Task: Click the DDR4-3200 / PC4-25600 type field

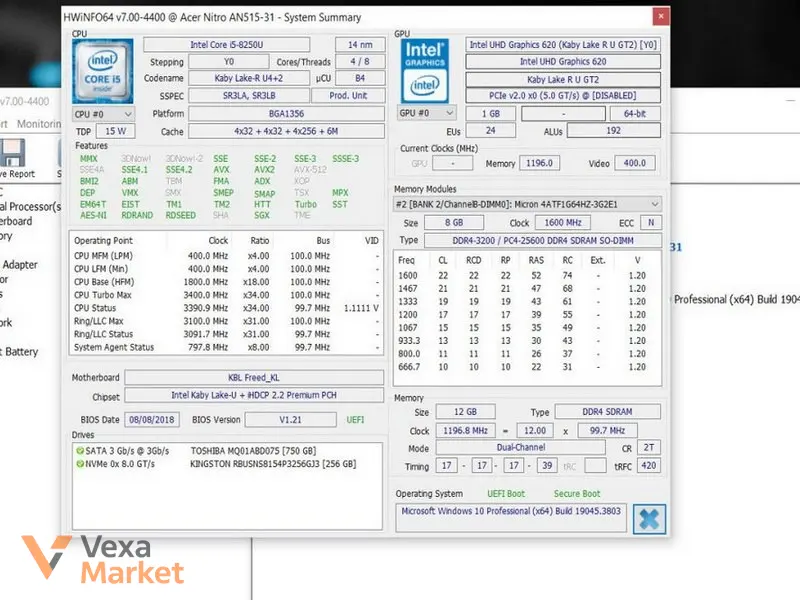Action: [x=543, y=240]
